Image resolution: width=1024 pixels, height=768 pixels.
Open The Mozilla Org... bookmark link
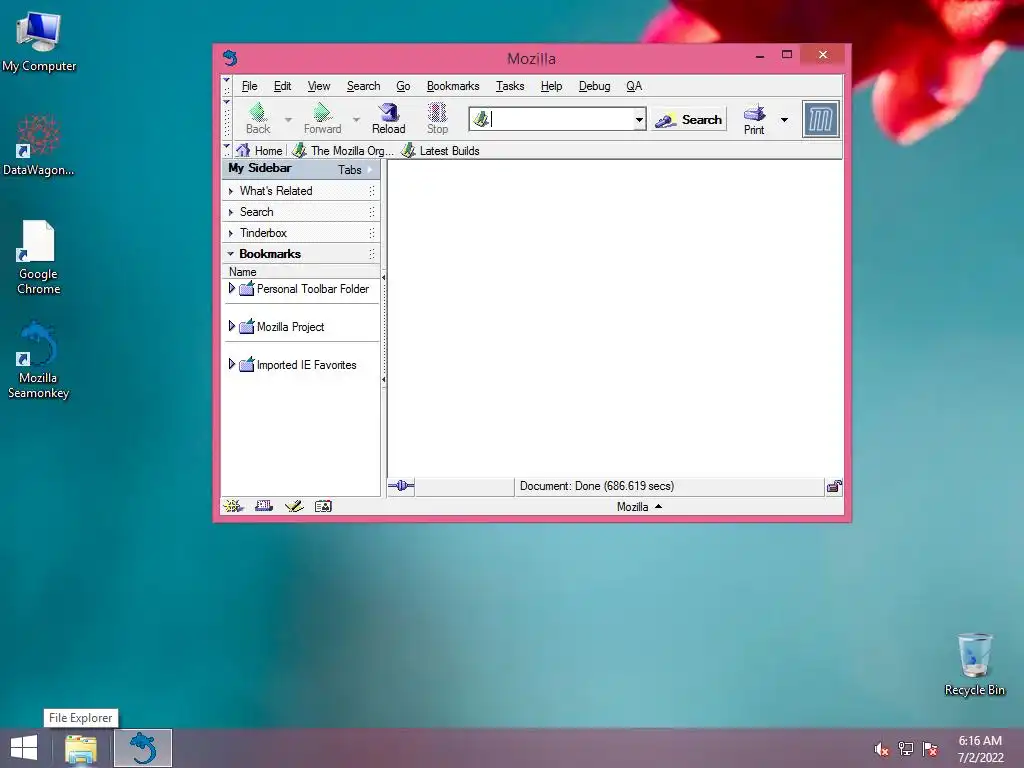click(x=343, y=150)
